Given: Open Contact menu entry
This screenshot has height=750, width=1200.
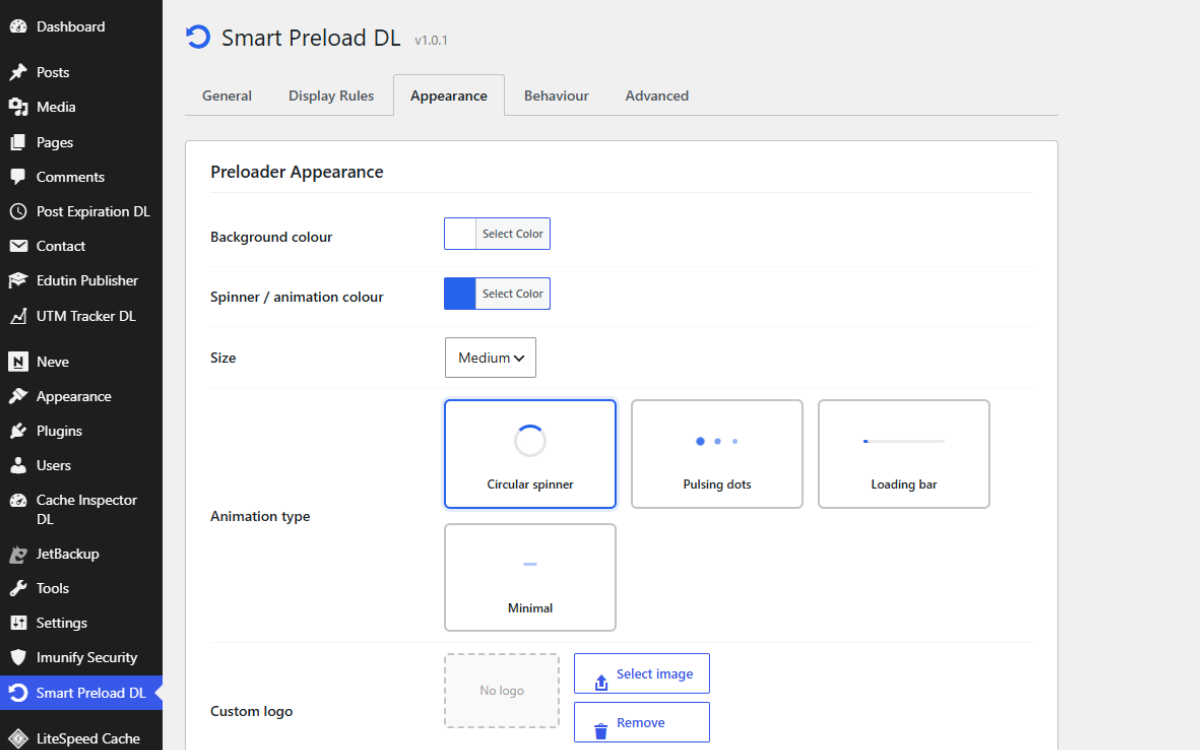Looking at the screenshot, I should [x=81, y=246].
